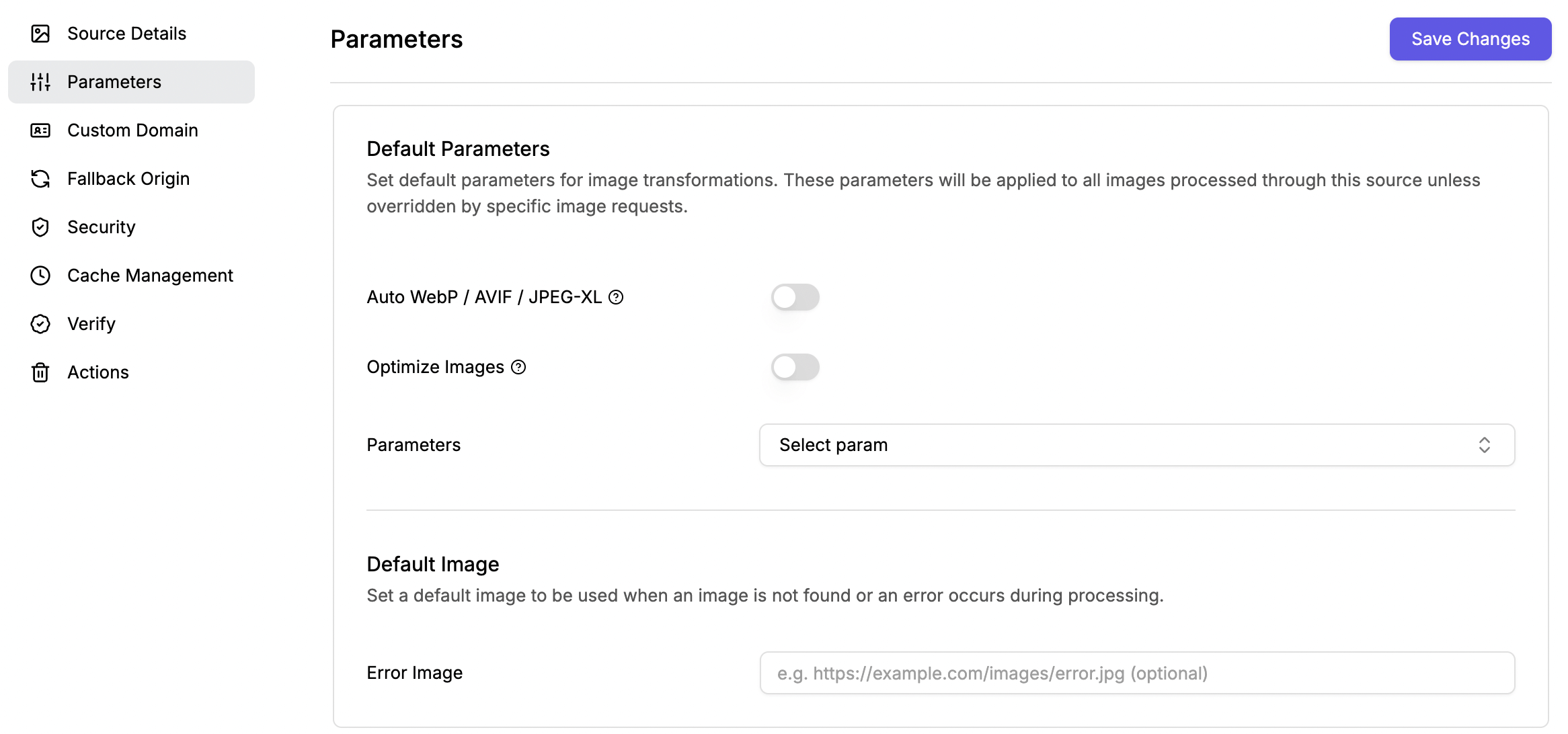This screenshot has width=1568, height=734.
Task: Click the Parameters sliders icon in sidebar
Action: pos(40,82)
